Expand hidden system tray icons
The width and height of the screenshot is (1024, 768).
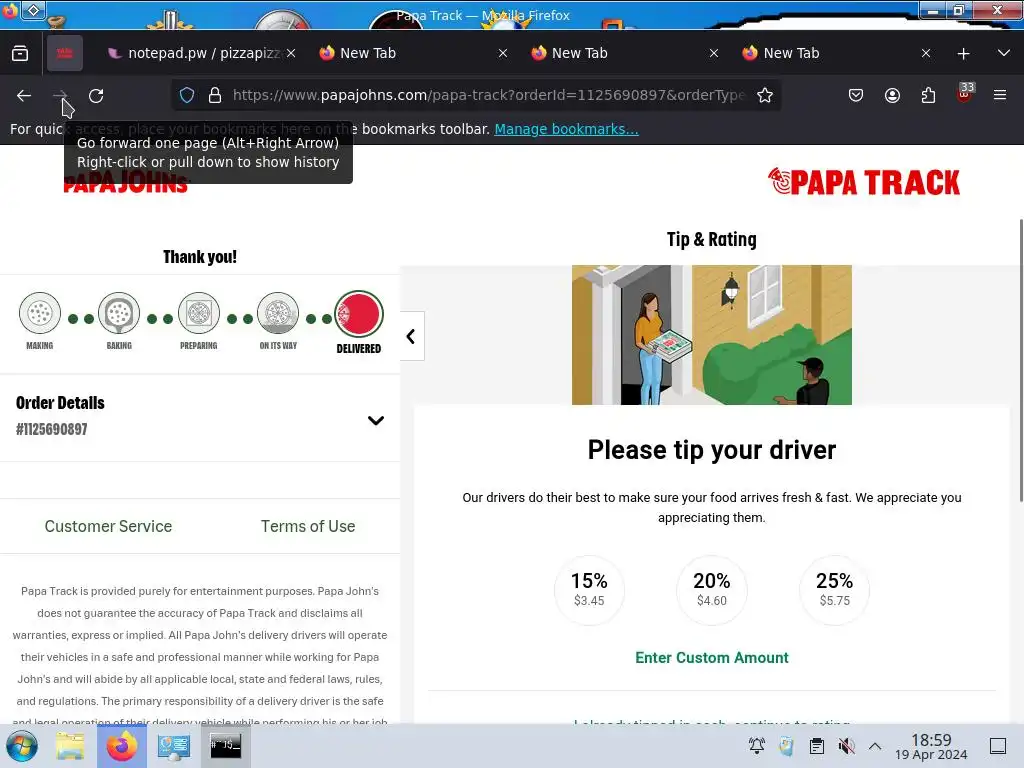click(875, 746)
